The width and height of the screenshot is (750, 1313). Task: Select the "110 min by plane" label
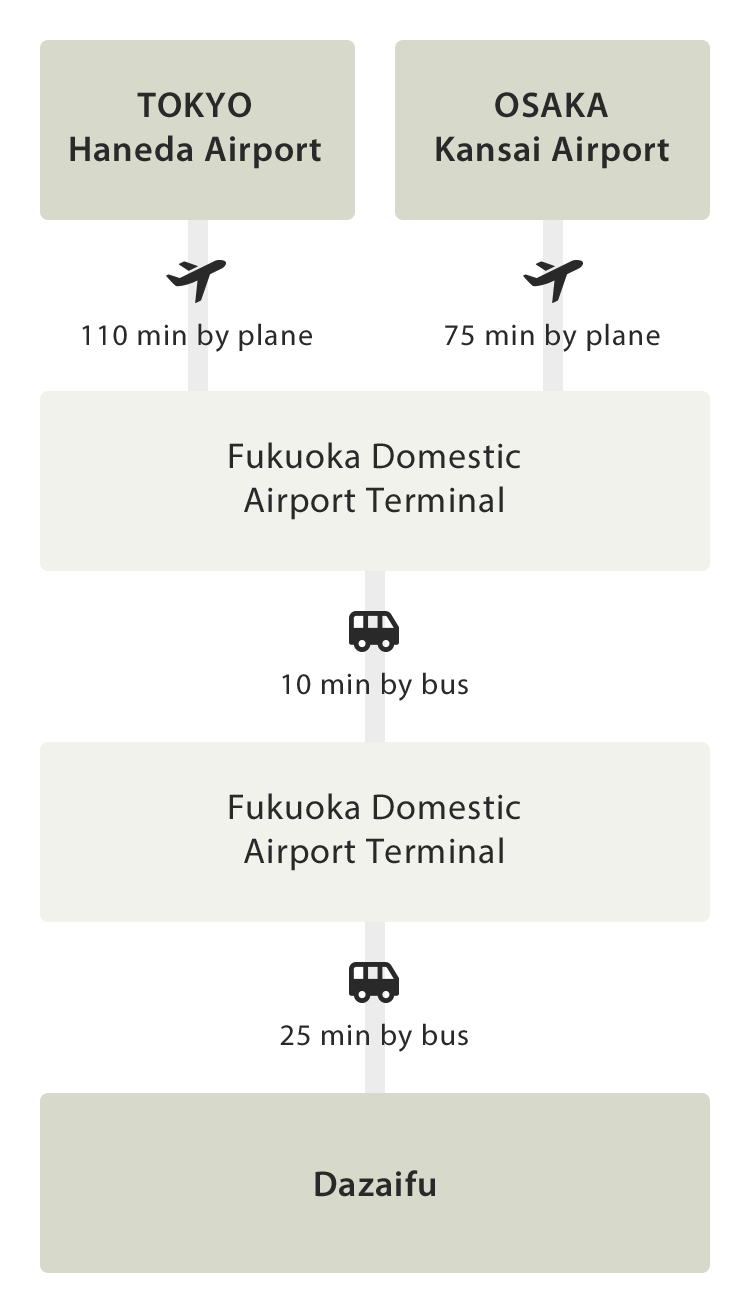coord(197,335)
